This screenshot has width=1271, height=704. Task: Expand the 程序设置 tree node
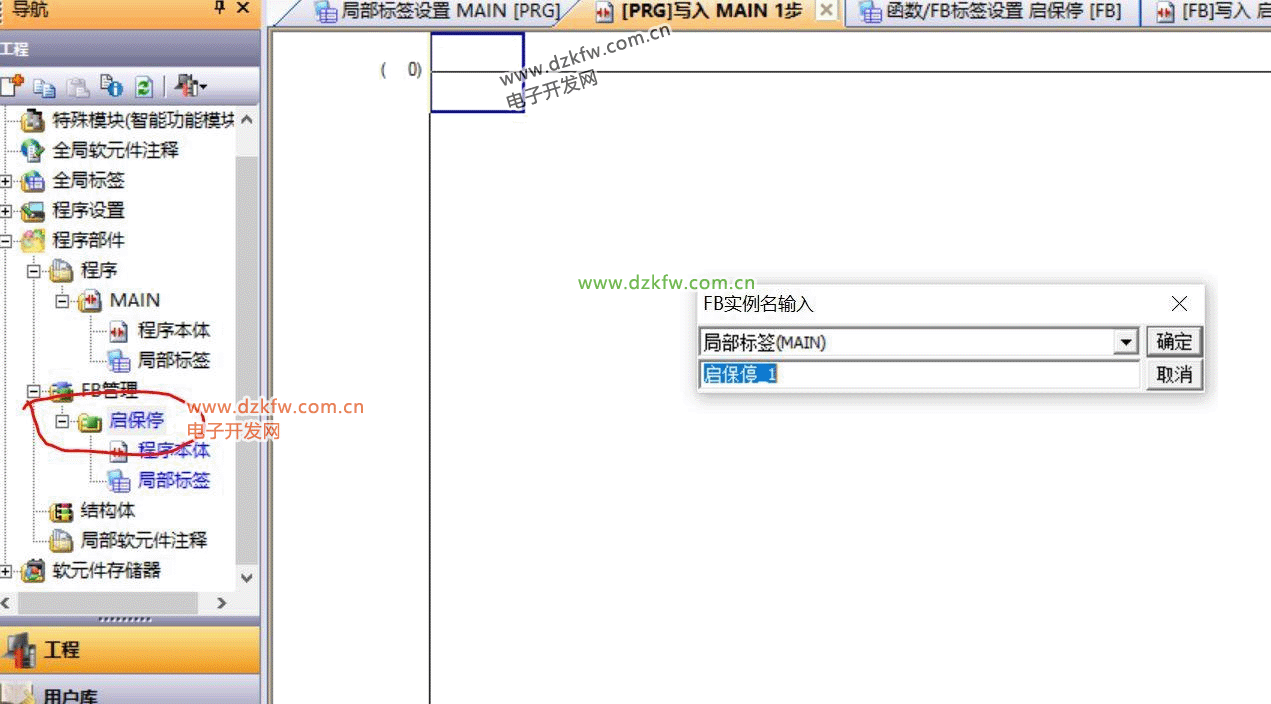point(6,211)
